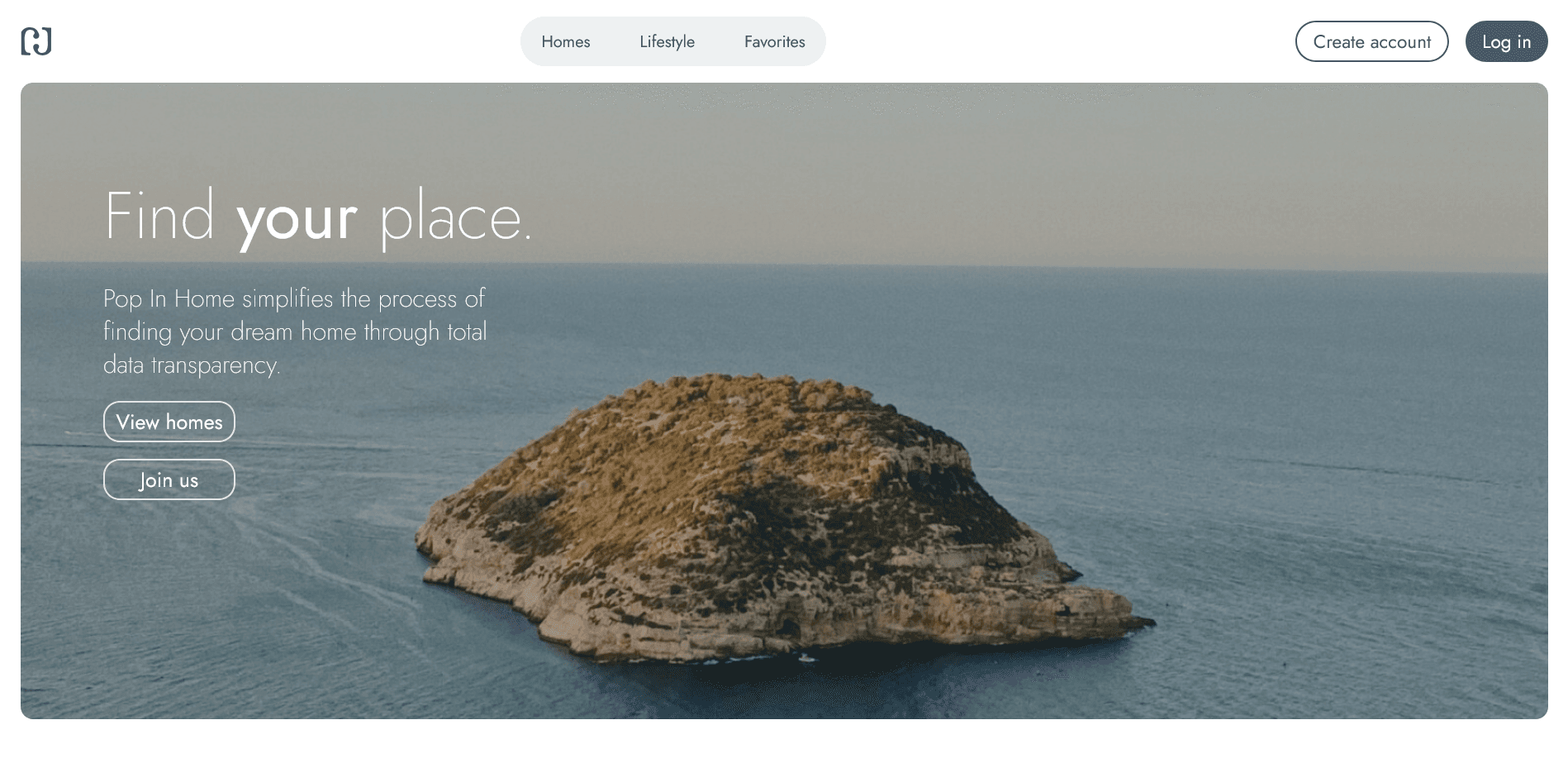
Task: Click "Pop In Home" in the description
Action: coord(169,298)
